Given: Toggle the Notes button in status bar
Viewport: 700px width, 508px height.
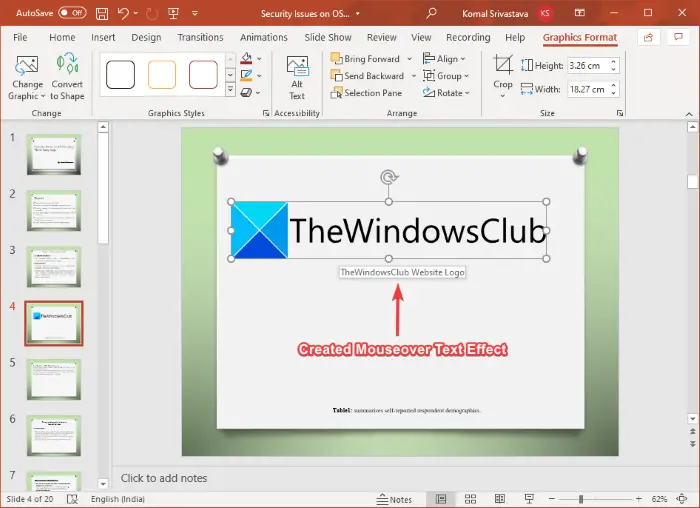Looking at the screenshot, I should (394, 500).
